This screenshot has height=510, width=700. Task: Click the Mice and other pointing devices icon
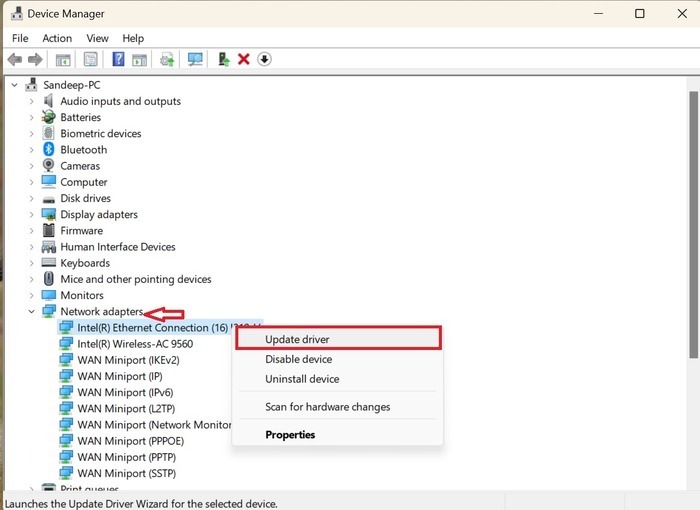point(49,279)
